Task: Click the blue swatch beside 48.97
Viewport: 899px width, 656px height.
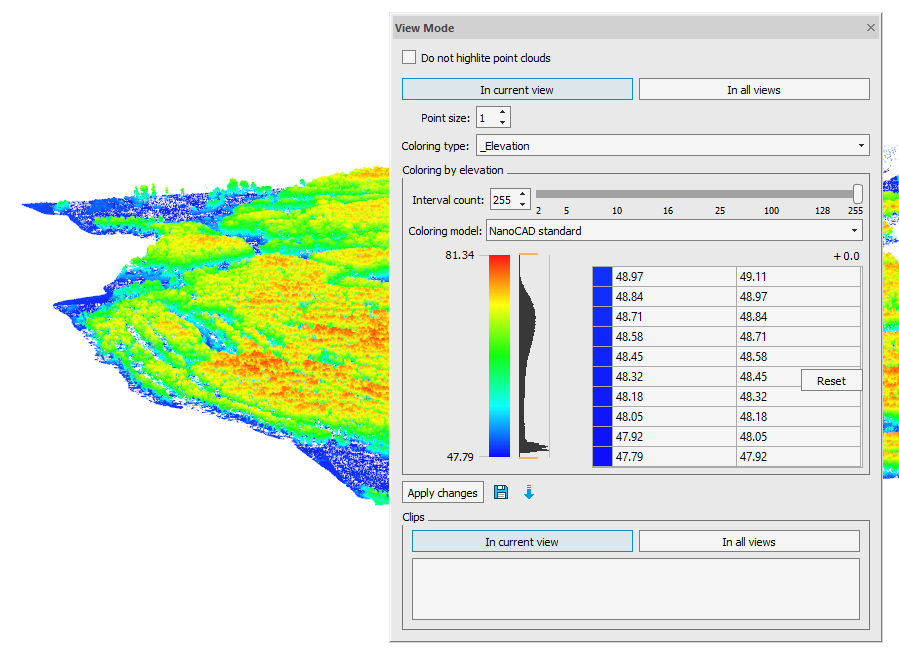Action: coord(602,277)
